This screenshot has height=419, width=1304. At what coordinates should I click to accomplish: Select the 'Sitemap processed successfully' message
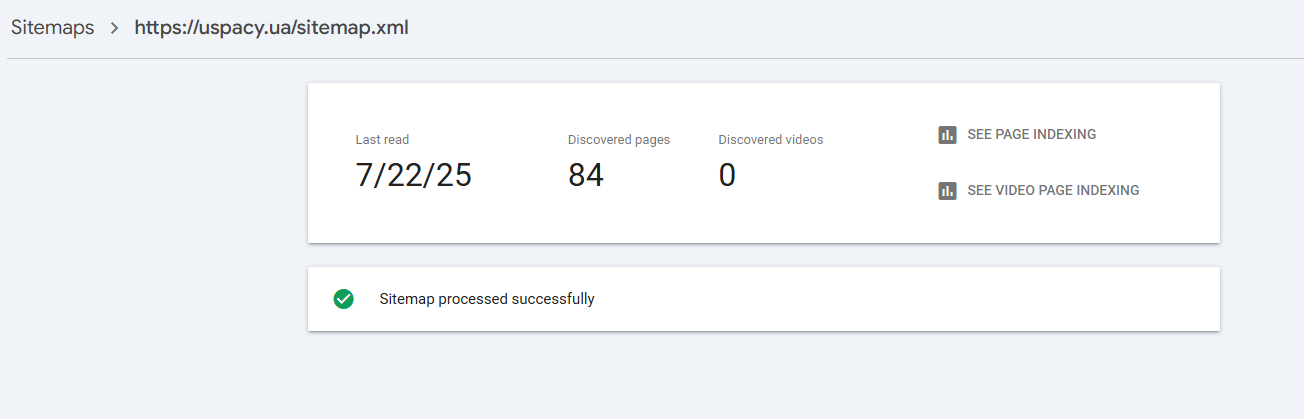[x=487, y=299]
